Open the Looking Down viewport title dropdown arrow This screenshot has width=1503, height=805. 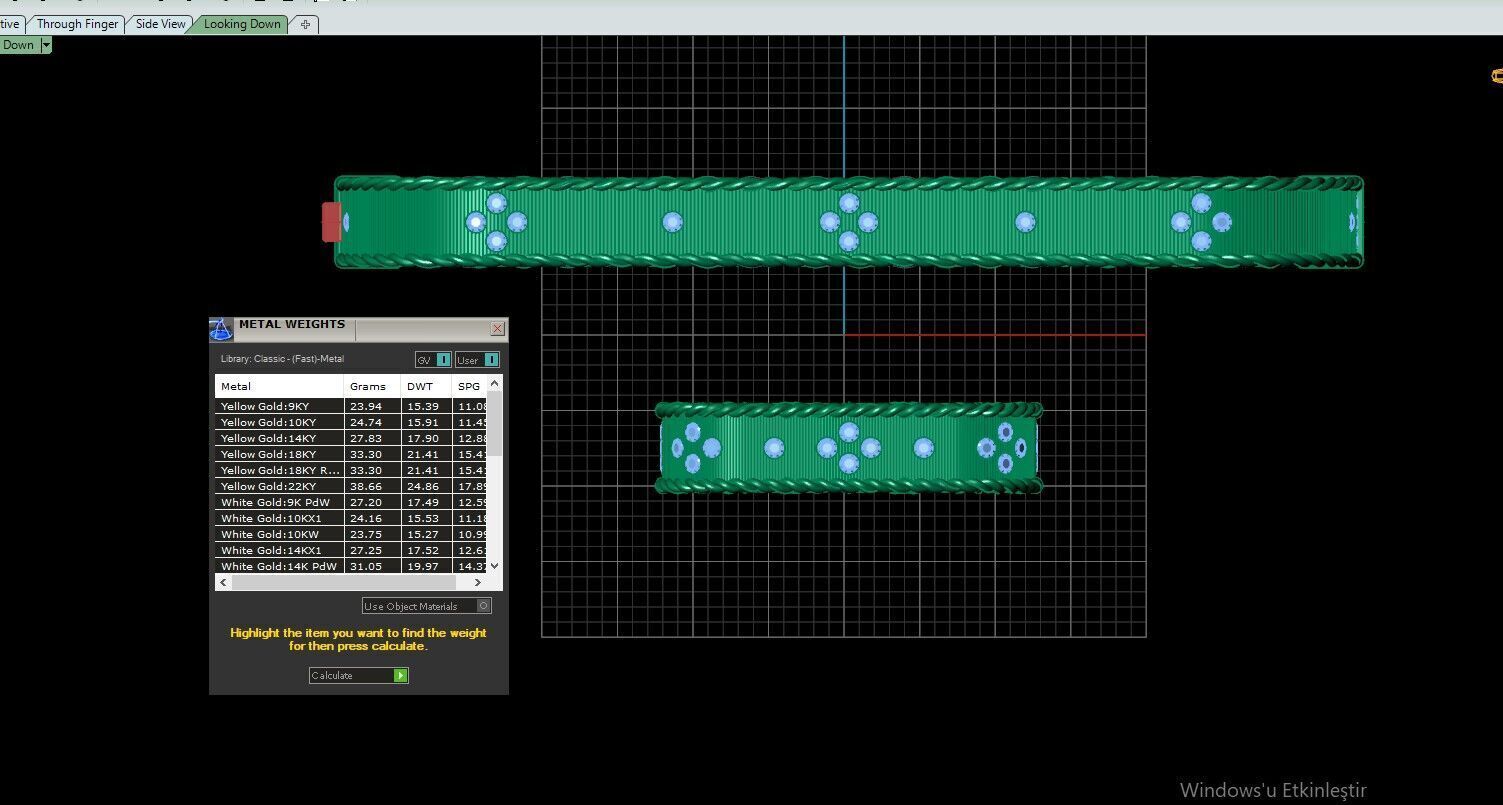[45, 45]
